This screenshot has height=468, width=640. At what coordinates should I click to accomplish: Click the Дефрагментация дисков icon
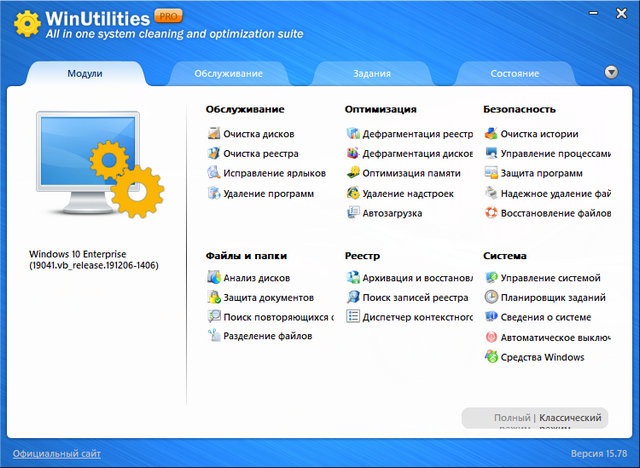click(353, 153)
